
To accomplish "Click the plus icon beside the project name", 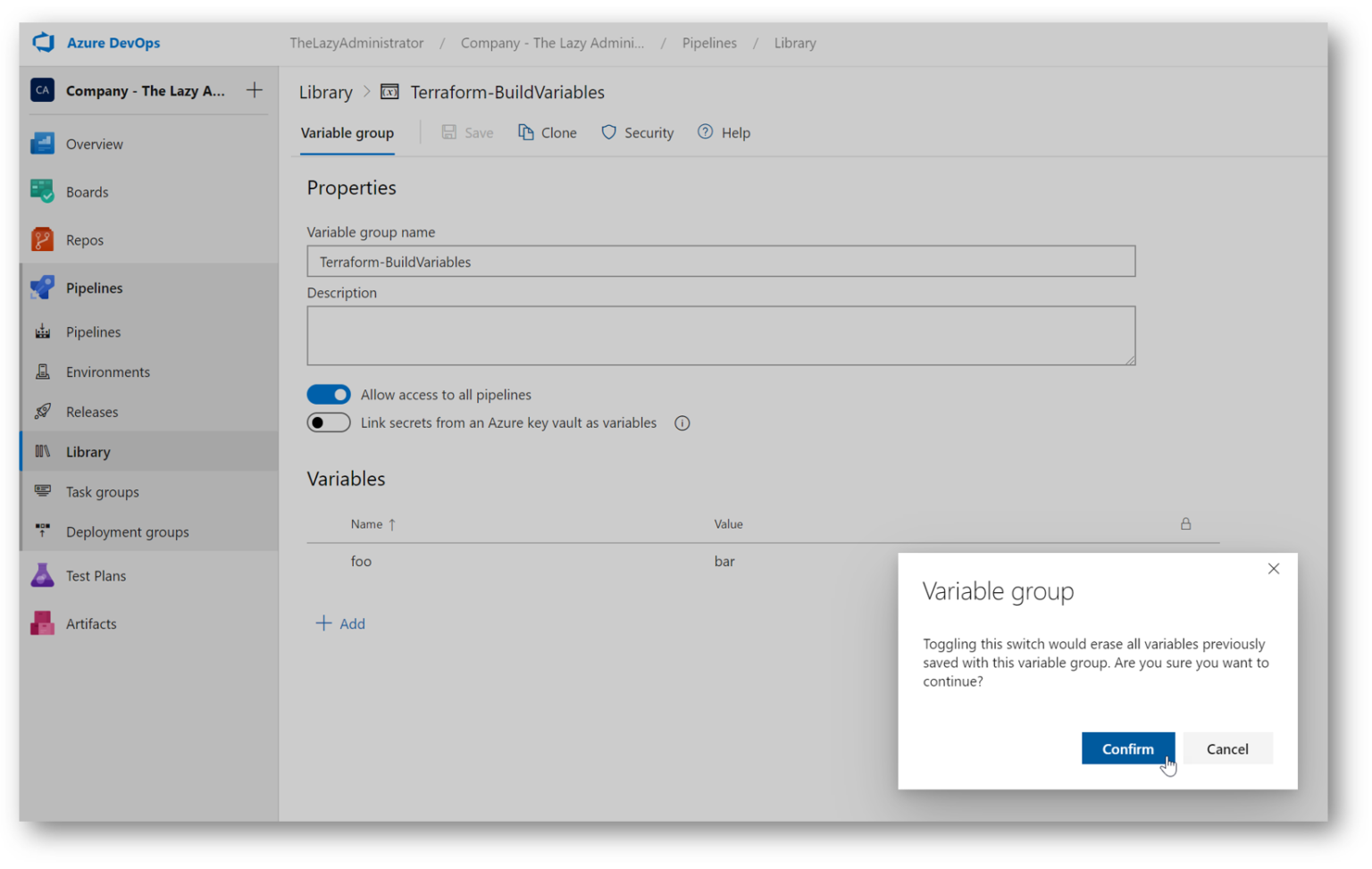I will coord(255,90).
